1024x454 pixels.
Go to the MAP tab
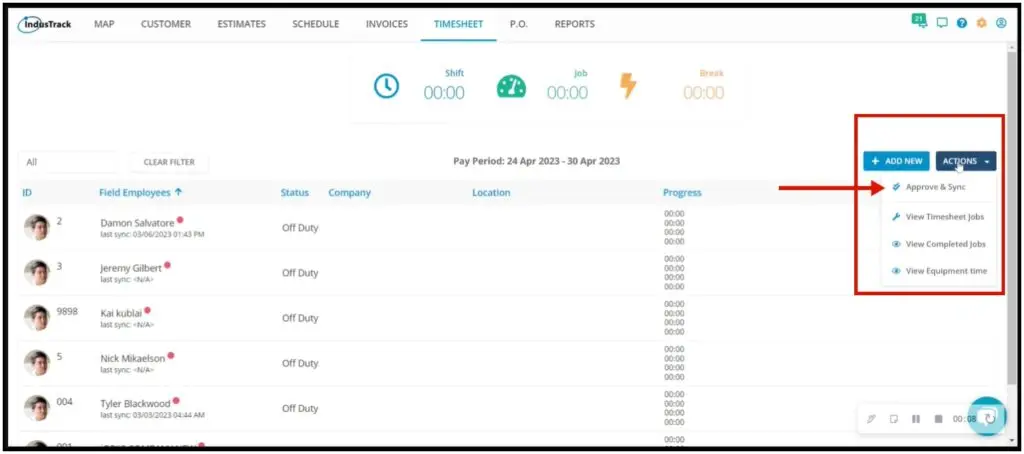tap(104, 24)
